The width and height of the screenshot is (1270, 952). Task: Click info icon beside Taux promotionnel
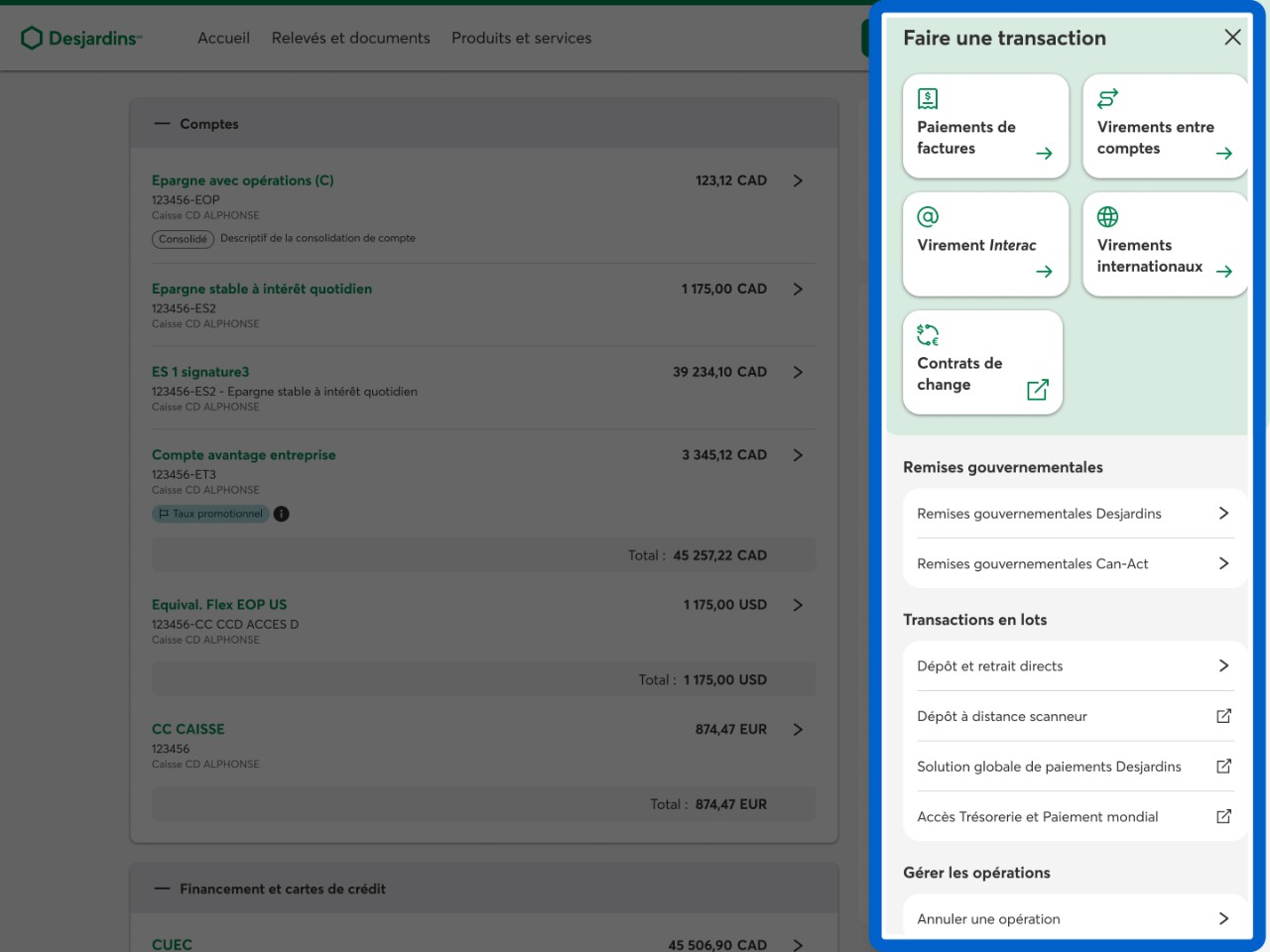pos(282,514)
